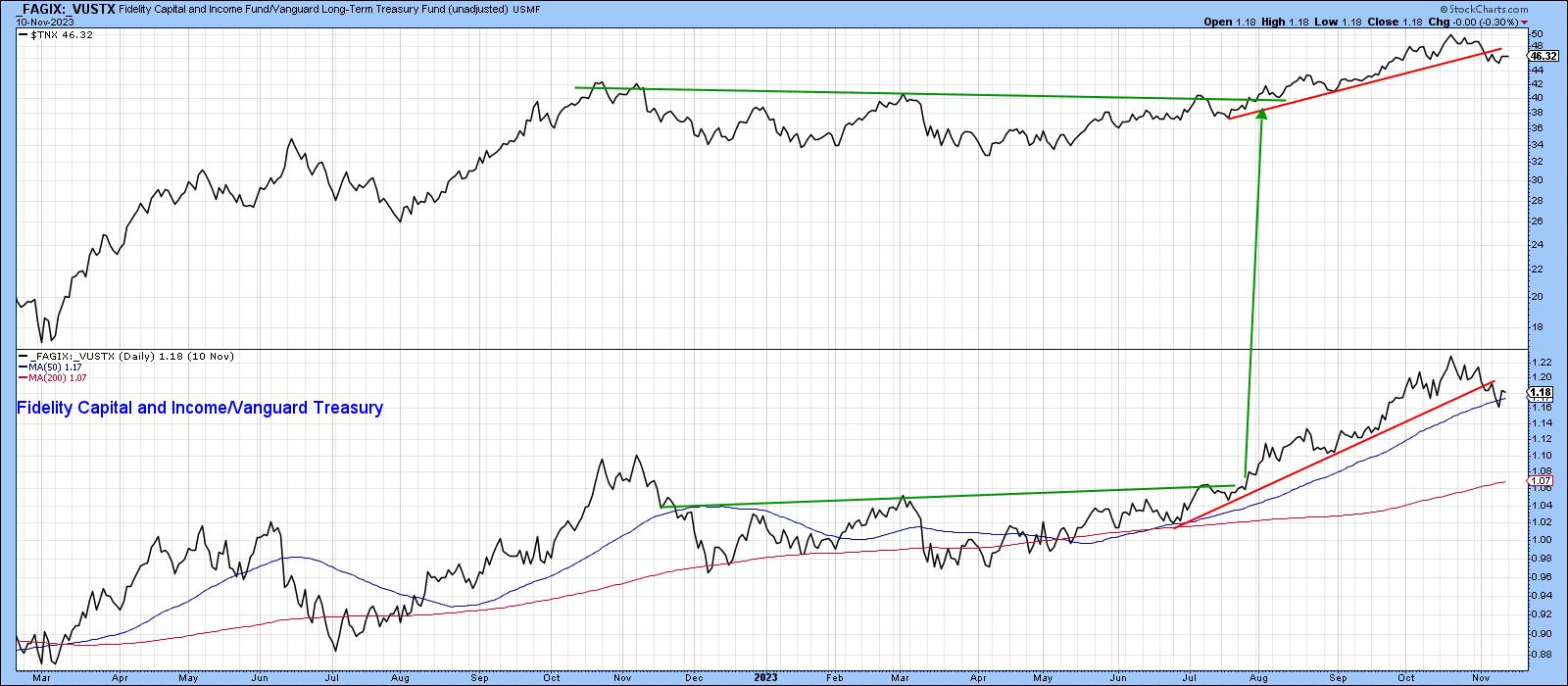Click the "0.88" level on the ratio axis

tap(1540, 654)
